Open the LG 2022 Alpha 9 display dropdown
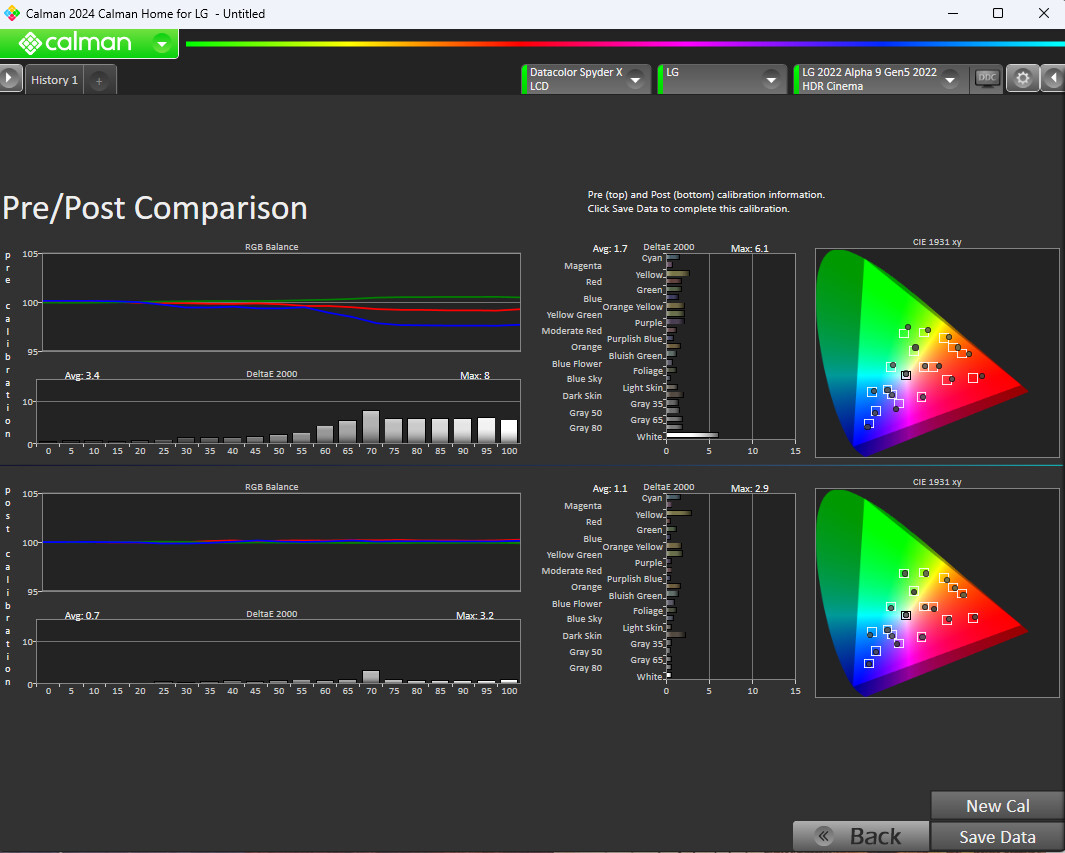This screenshot has height=853, width=1065. 949,80
